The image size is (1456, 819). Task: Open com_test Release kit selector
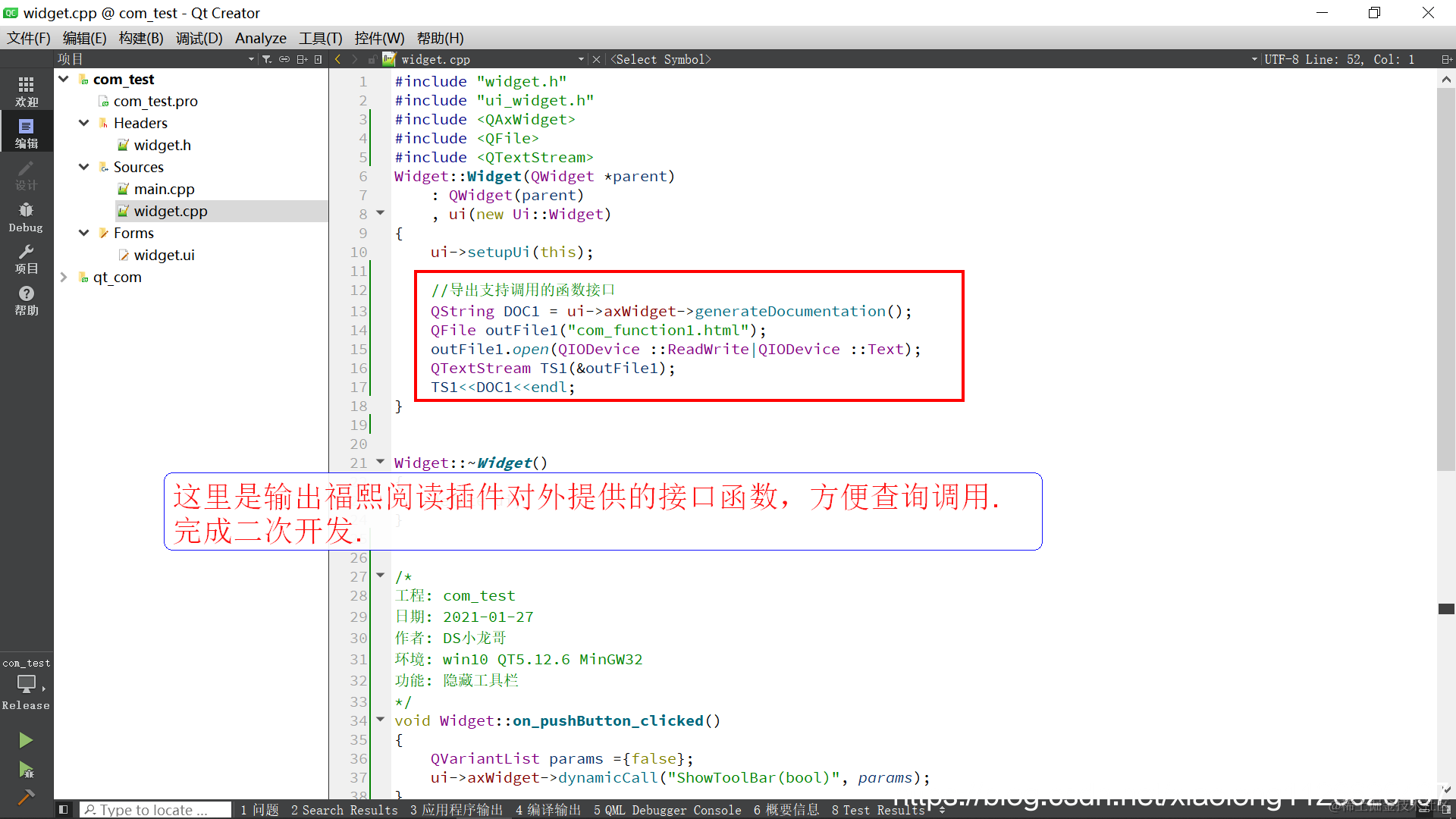pos(26,684)
